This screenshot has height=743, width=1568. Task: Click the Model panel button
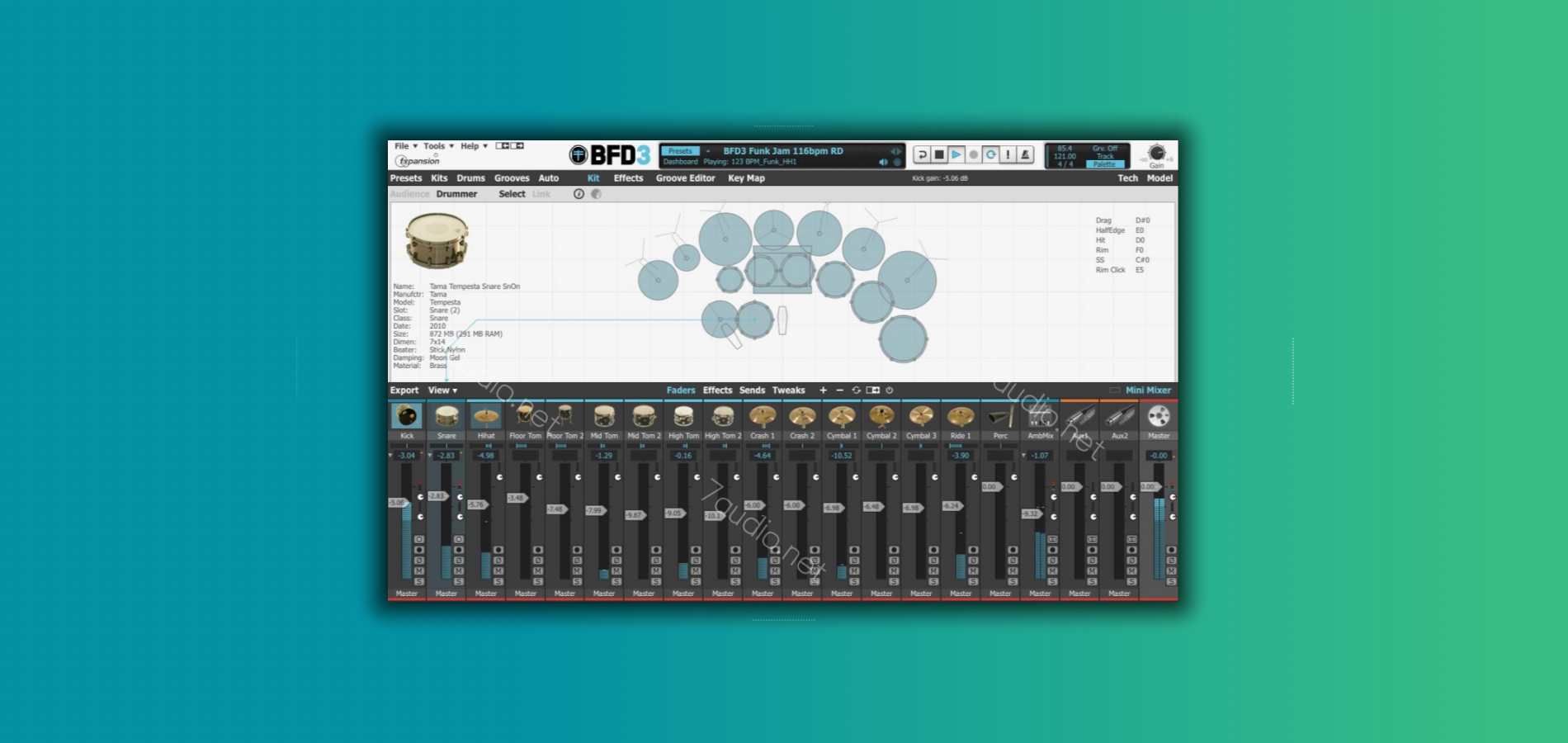(1159, 178)
